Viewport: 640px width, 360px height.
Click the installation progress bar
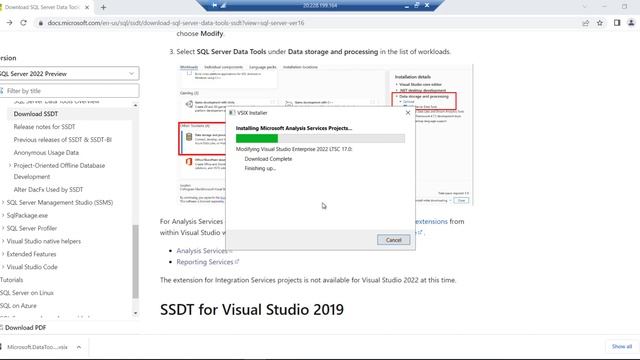pos(320,138)
